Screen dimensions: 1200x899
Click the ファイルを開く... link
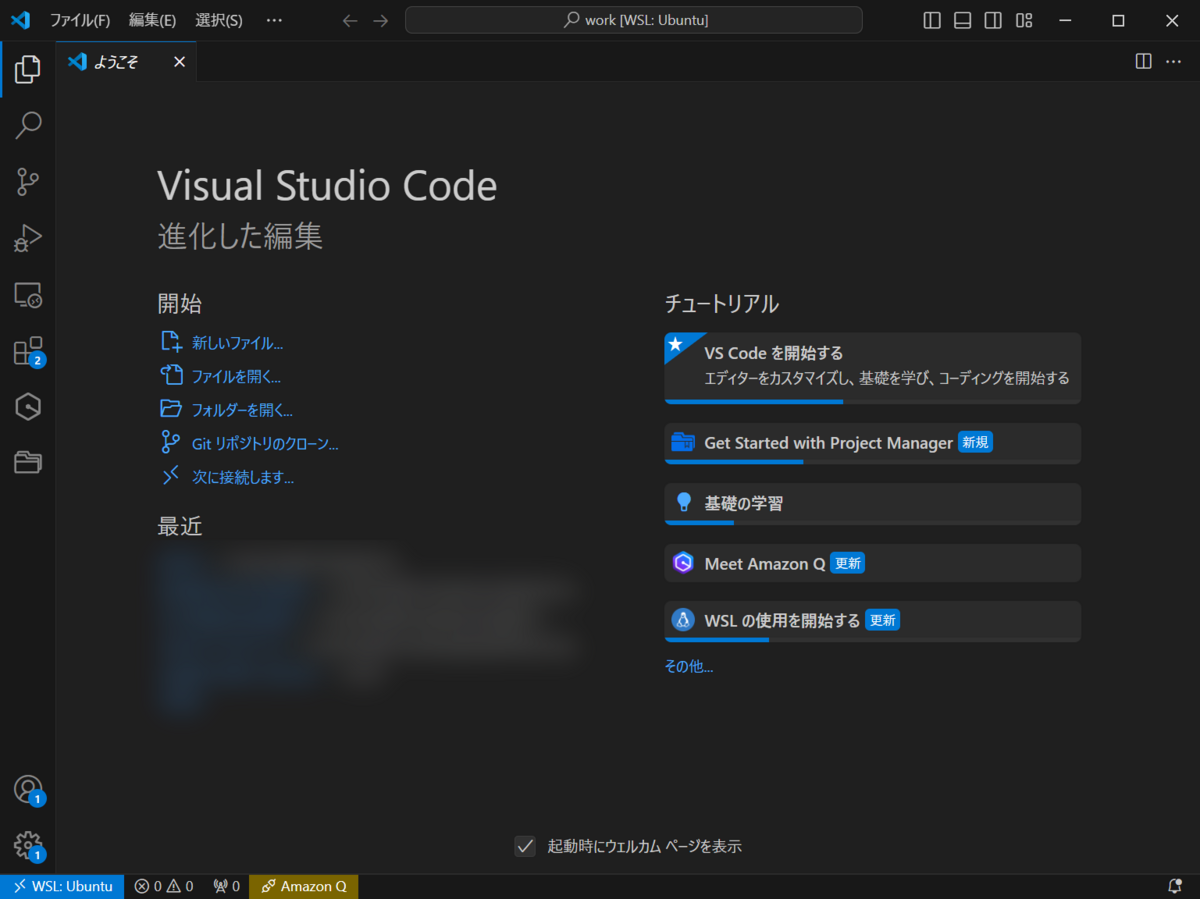click(x=236, y=377)
